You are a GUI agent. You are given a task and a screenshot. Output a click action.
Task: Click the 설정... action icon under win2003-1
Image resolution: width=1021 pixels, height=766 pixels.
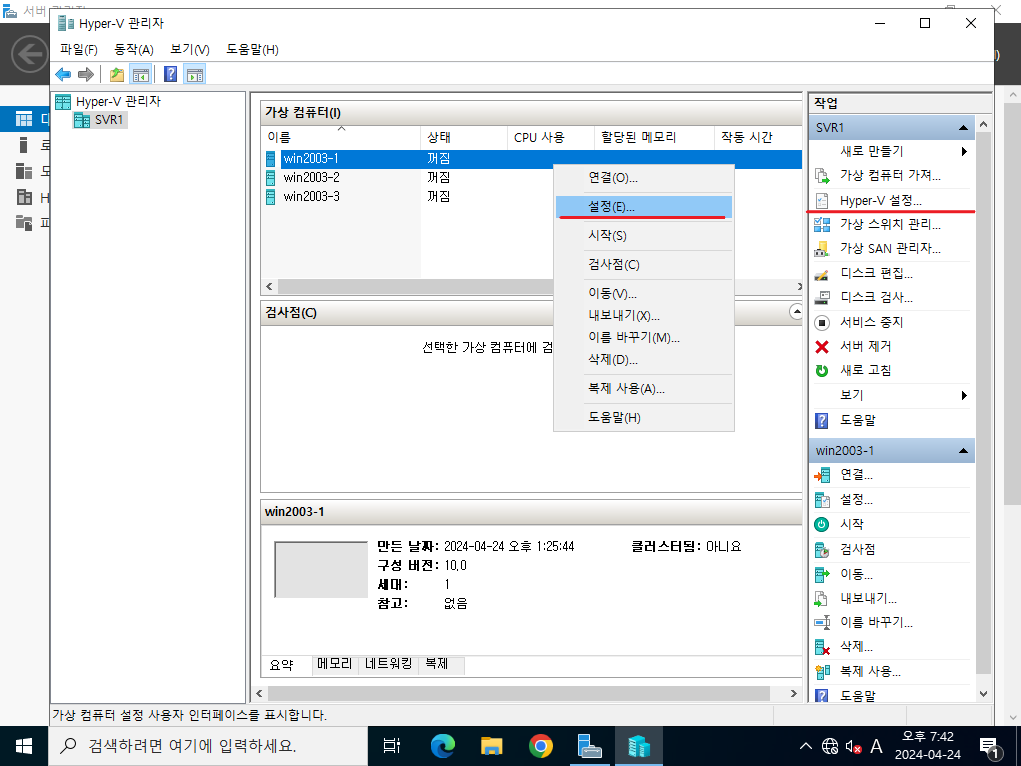pos(822,500)
